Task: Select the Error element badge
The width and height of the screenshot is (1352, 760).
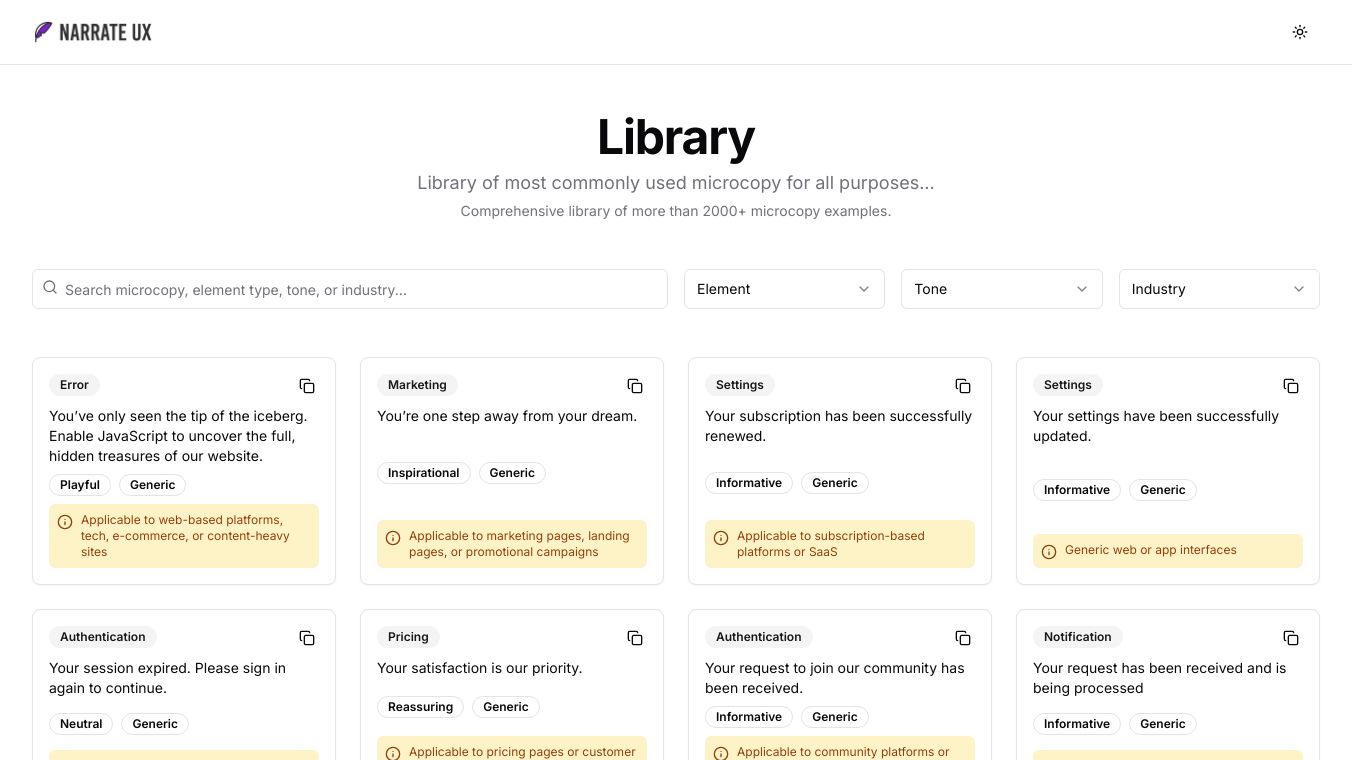Action: pos(74,385)
